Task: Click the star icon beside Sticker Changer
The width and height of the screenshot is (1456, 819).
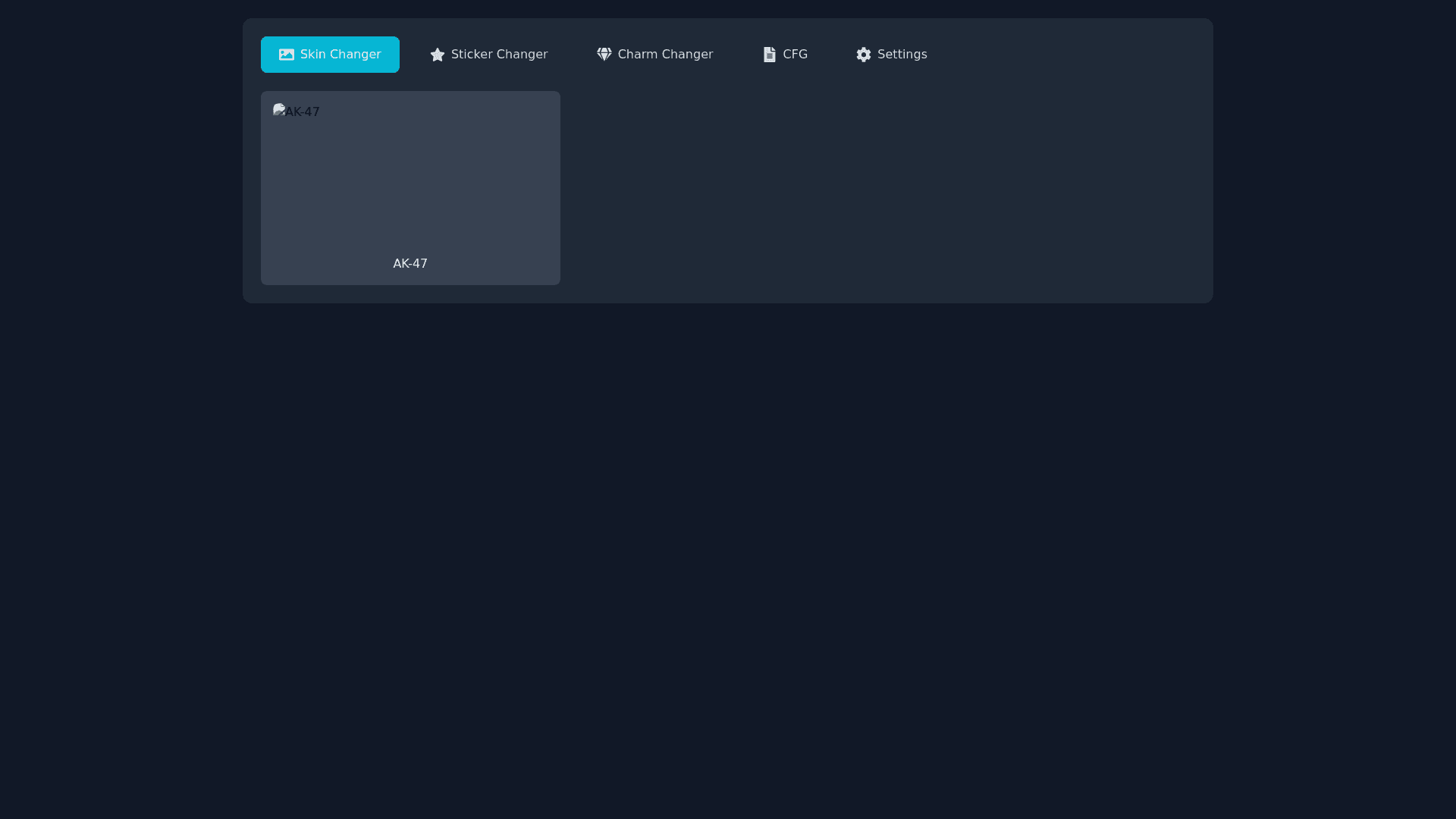Action: [x=438, y=55]
